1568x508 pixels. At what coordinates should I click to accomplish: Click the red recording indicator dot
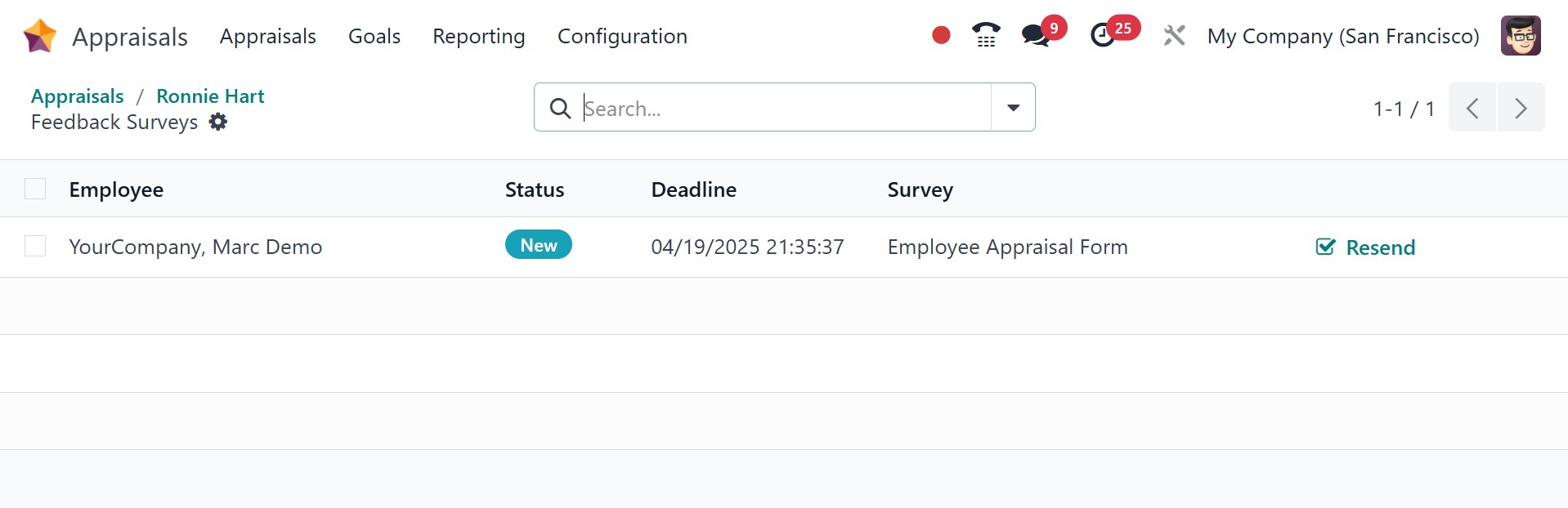(941, 35)
